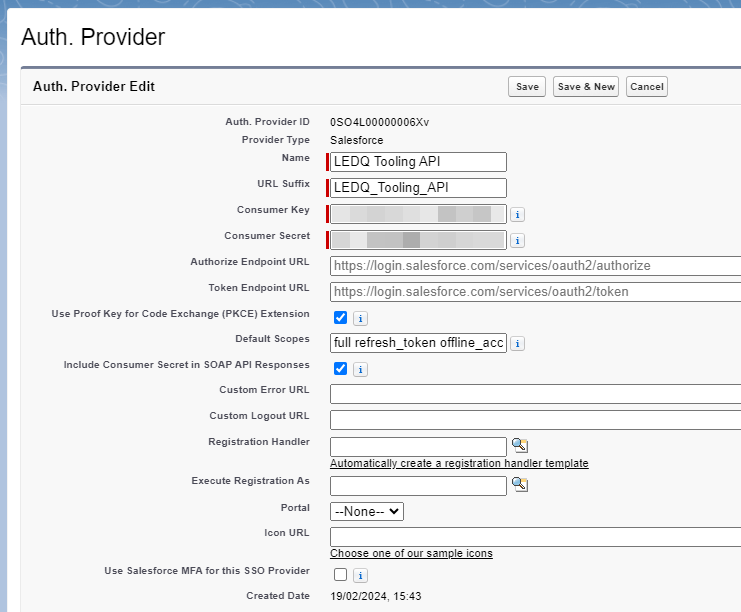The image size is (741, 612).
Task: Select the Consumer Secret field
Action: pyautogui.click(x=418, y=240)
